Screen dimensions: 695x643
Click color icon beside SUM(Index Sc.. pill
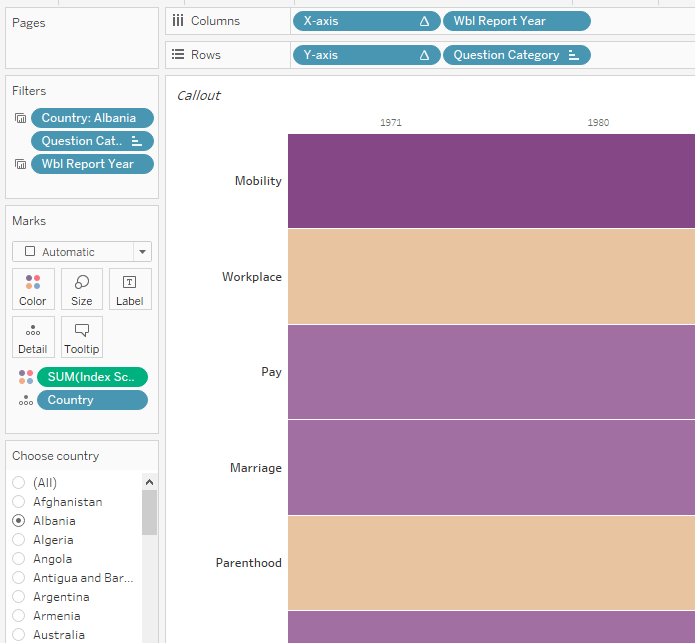26,377
